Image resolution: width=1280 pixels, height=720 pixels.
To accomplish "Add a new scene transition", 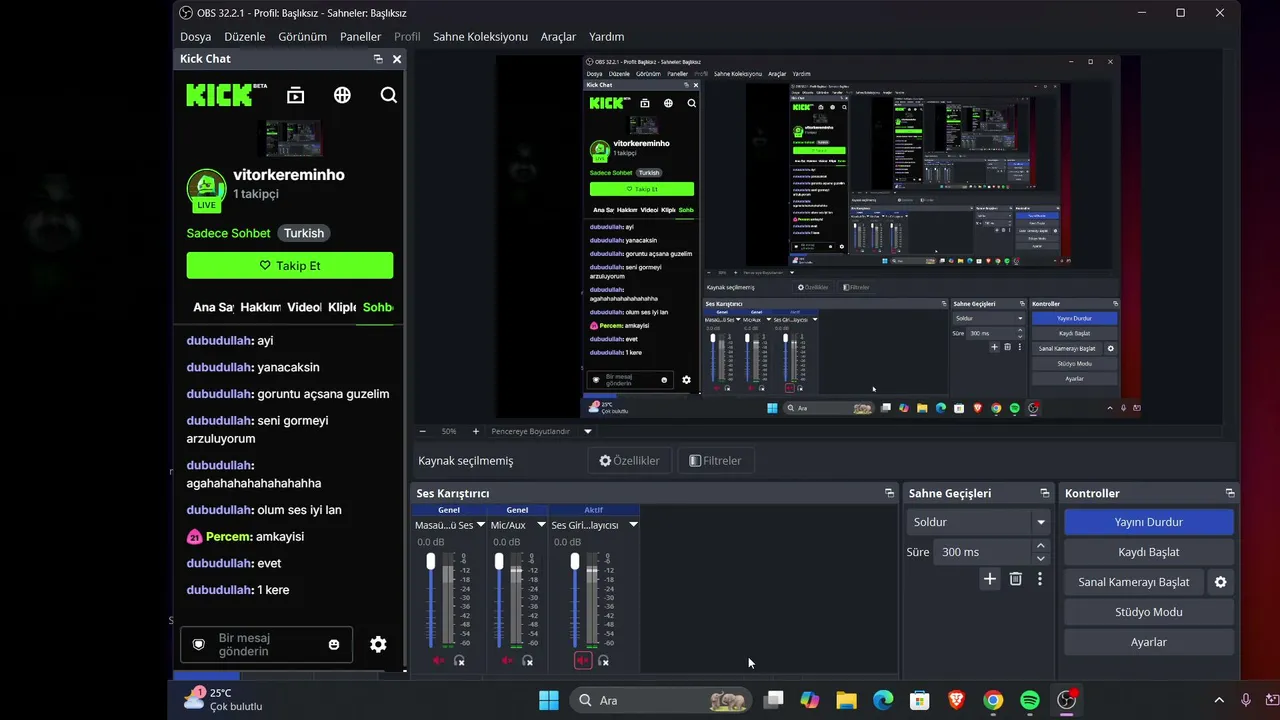I will 990,579.
